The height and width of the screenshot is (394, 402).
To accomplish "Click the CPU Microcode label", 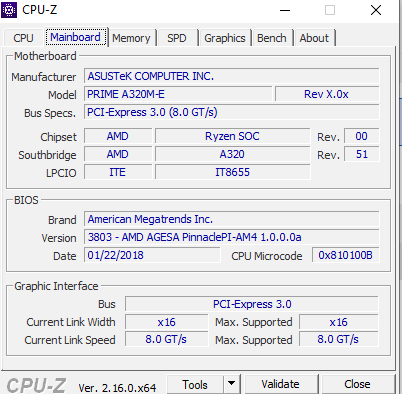I will point(267,256).
